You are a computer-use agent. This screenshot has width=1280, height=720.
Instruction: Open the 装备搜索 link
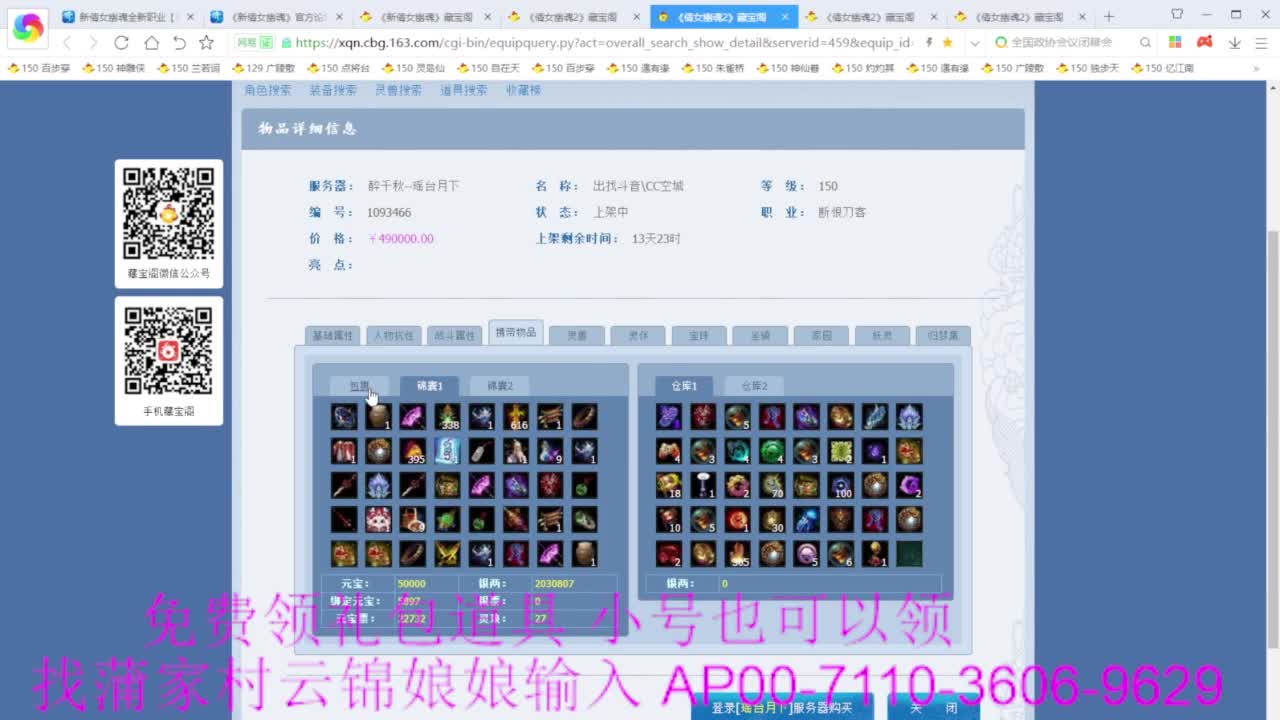(x=333, y=90)
